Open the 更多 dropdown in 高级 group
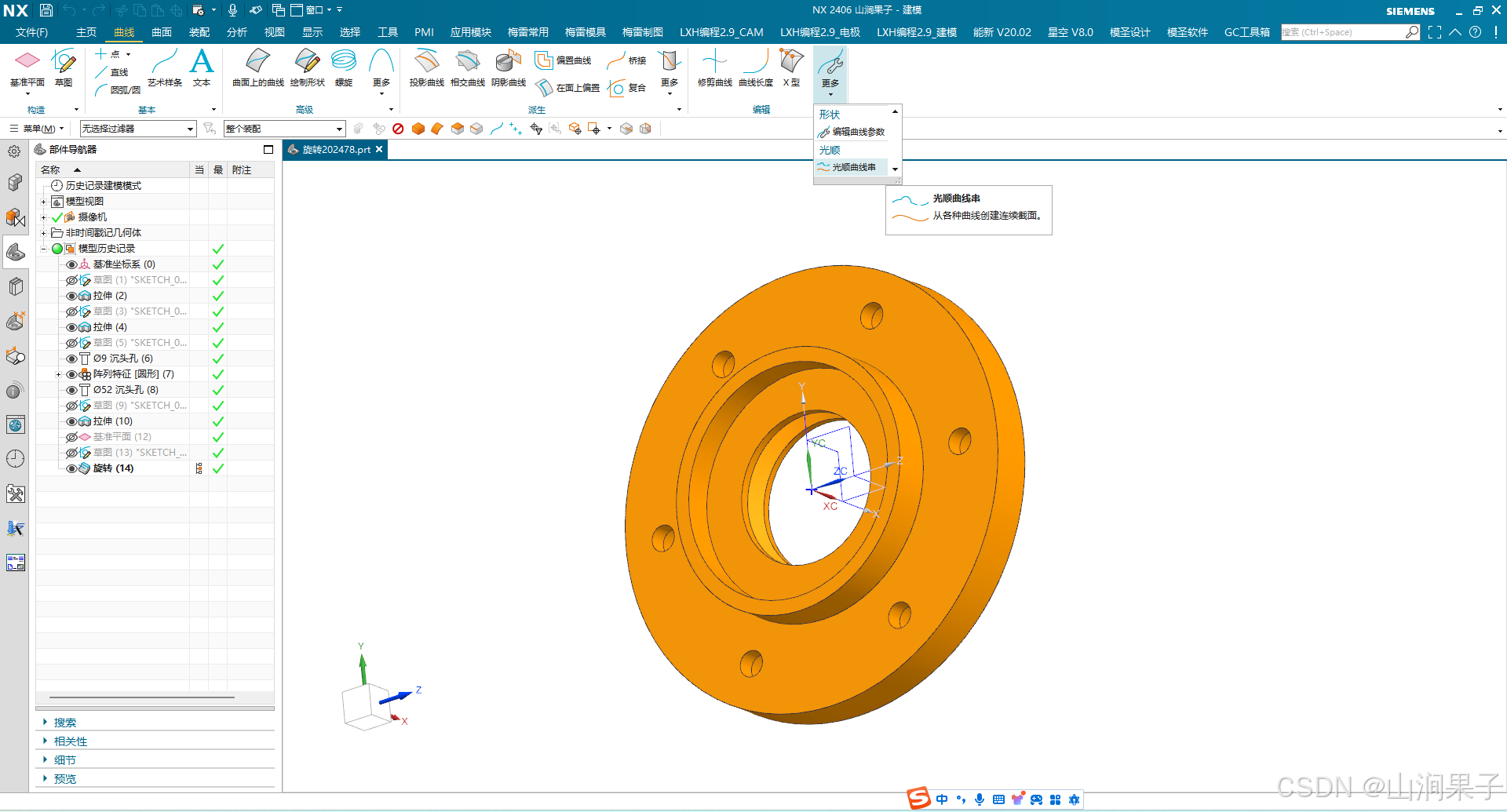 tap(381, 72)
